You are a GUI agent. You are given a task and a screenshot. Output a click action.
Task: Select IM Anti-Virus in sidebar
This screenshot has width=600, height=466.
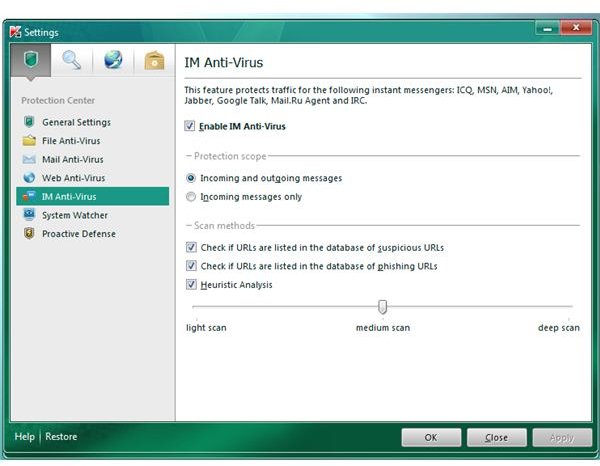click(x=93, y=196)
